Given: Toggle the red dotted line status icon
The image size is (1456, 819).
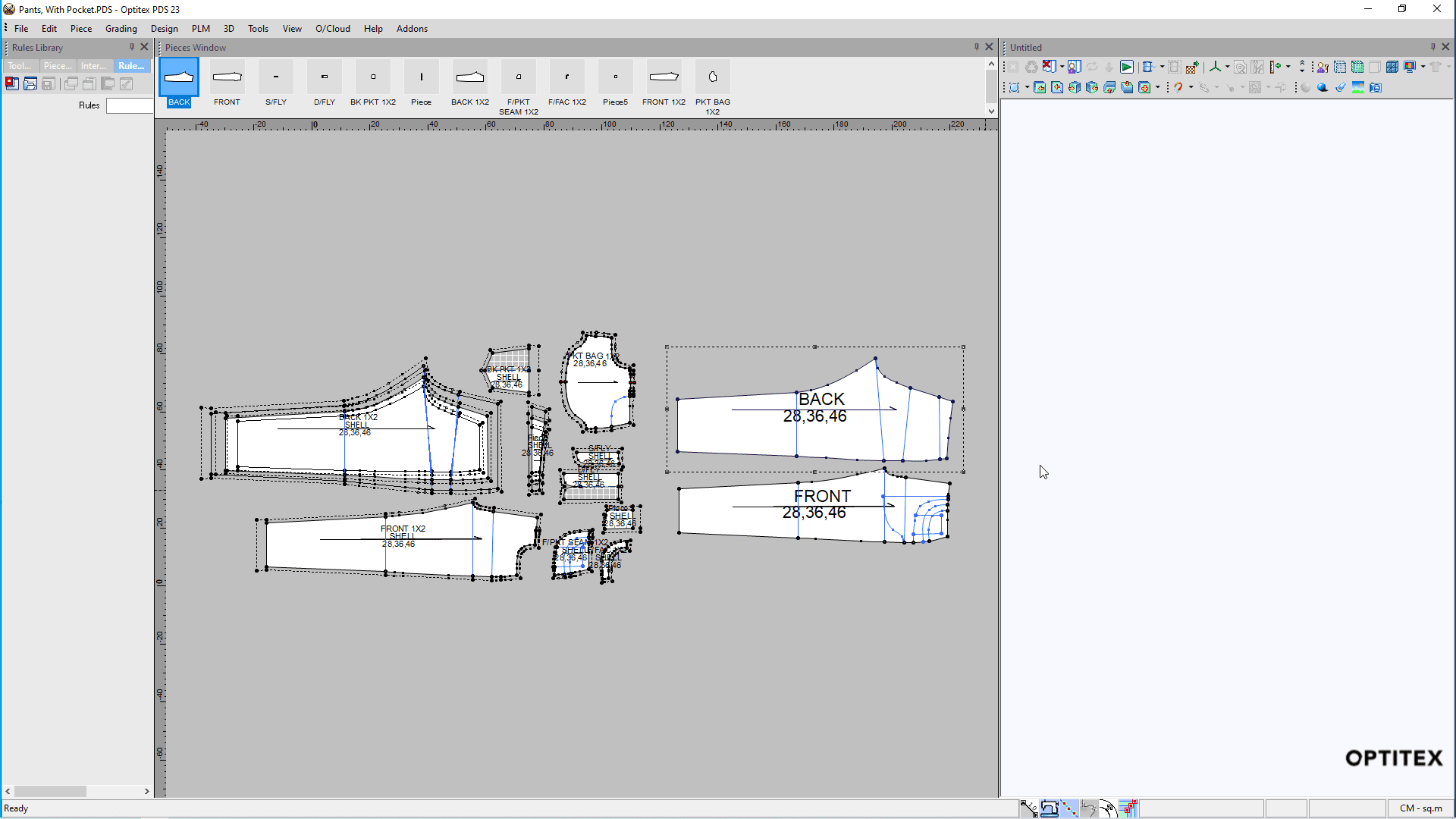Looking at the screenshot, I should click(1069, 808).
